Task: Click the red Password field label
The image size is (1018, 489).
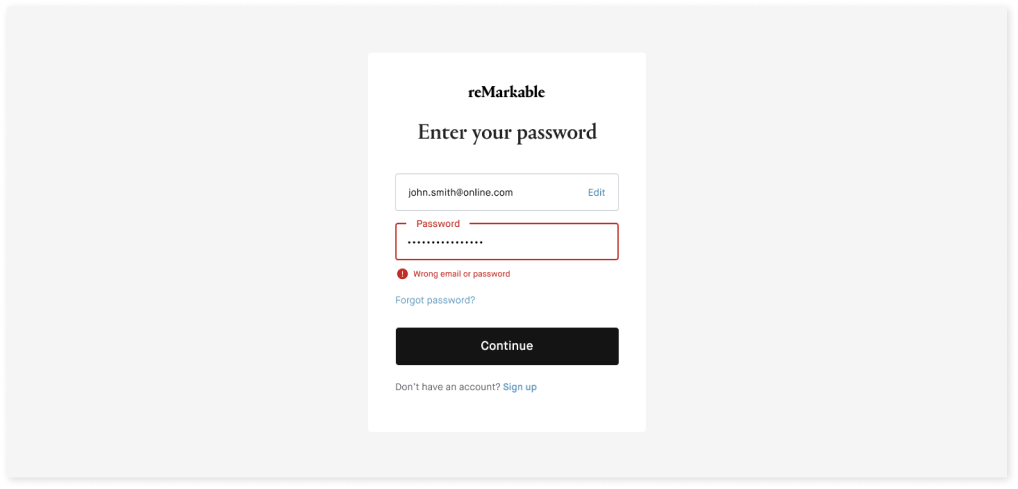Action: [438, 224]
